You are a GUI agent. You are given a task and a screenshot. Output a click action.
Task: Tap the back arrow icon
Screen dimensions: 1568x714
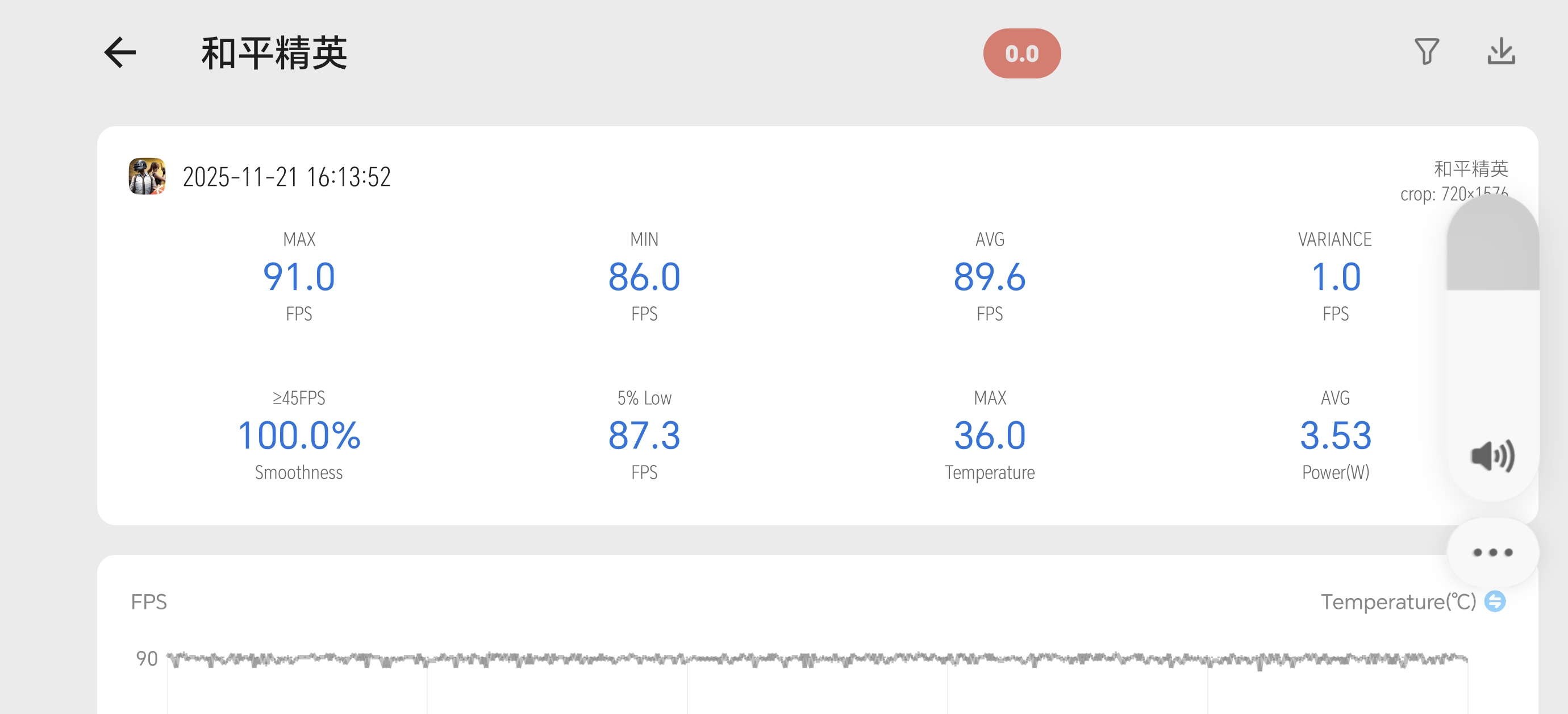coord(120,52)
